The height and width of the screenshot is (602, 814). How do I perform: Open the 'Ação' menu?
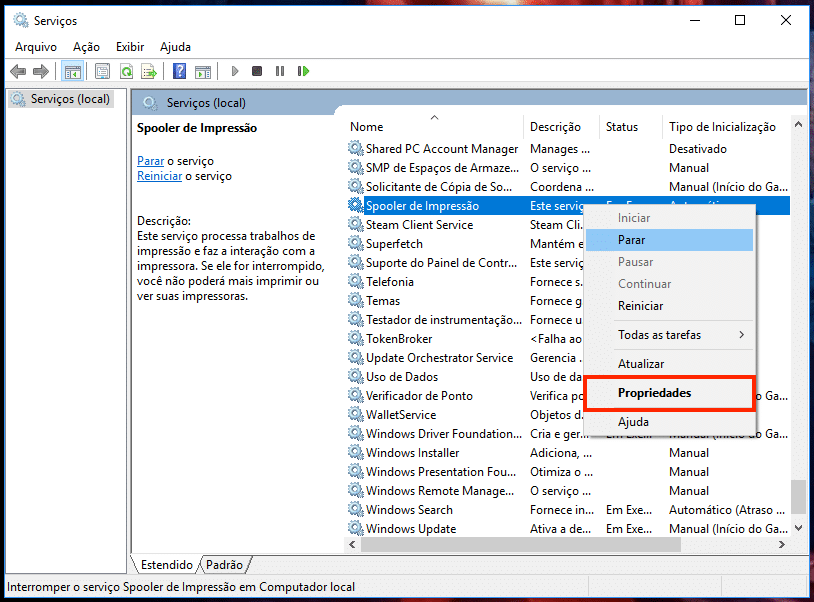click(86, 47)
